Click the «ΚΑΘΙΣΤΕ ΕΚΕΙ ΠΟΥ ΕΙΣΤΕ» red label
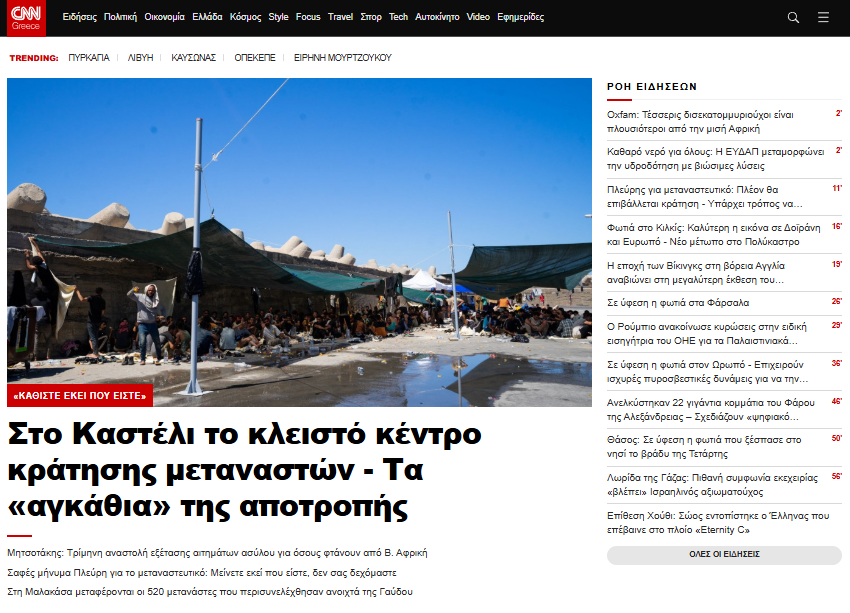Viewport: 850px width, 613px height. 80,396
